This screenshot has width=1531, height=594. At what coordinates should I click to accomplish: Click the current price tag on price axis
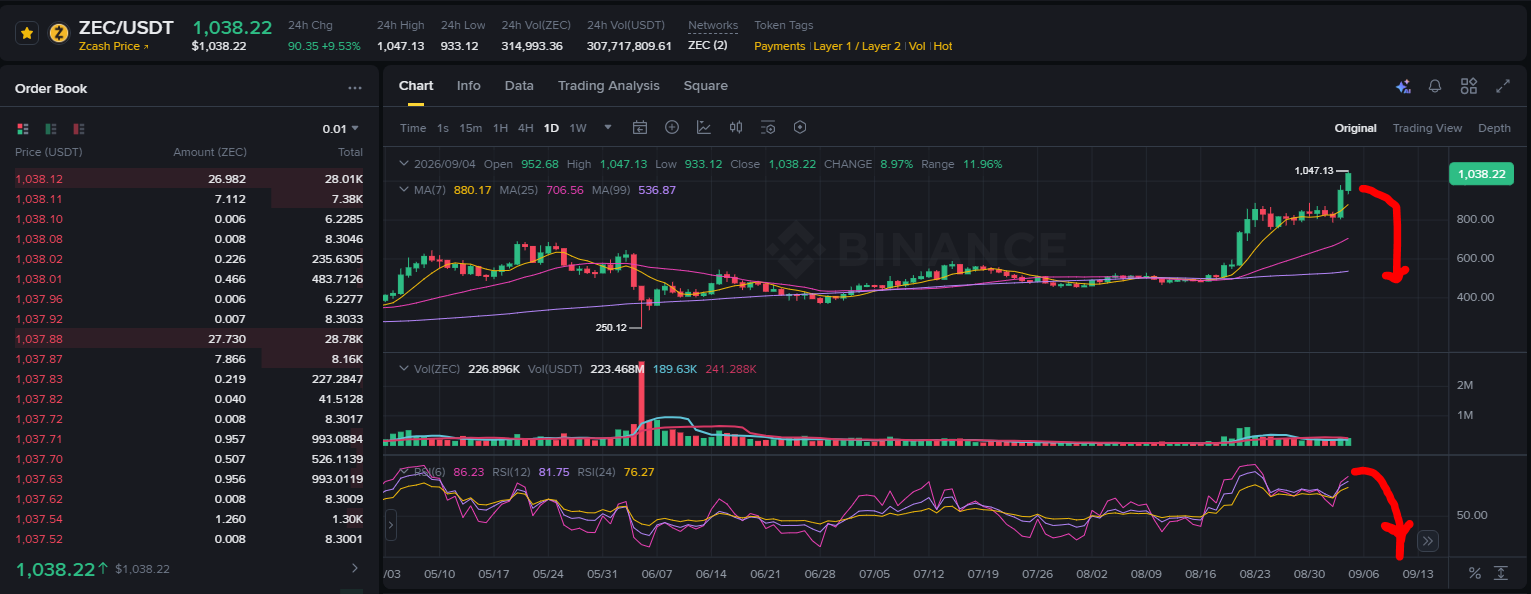pyautogui.click(x=1481, y=174)
